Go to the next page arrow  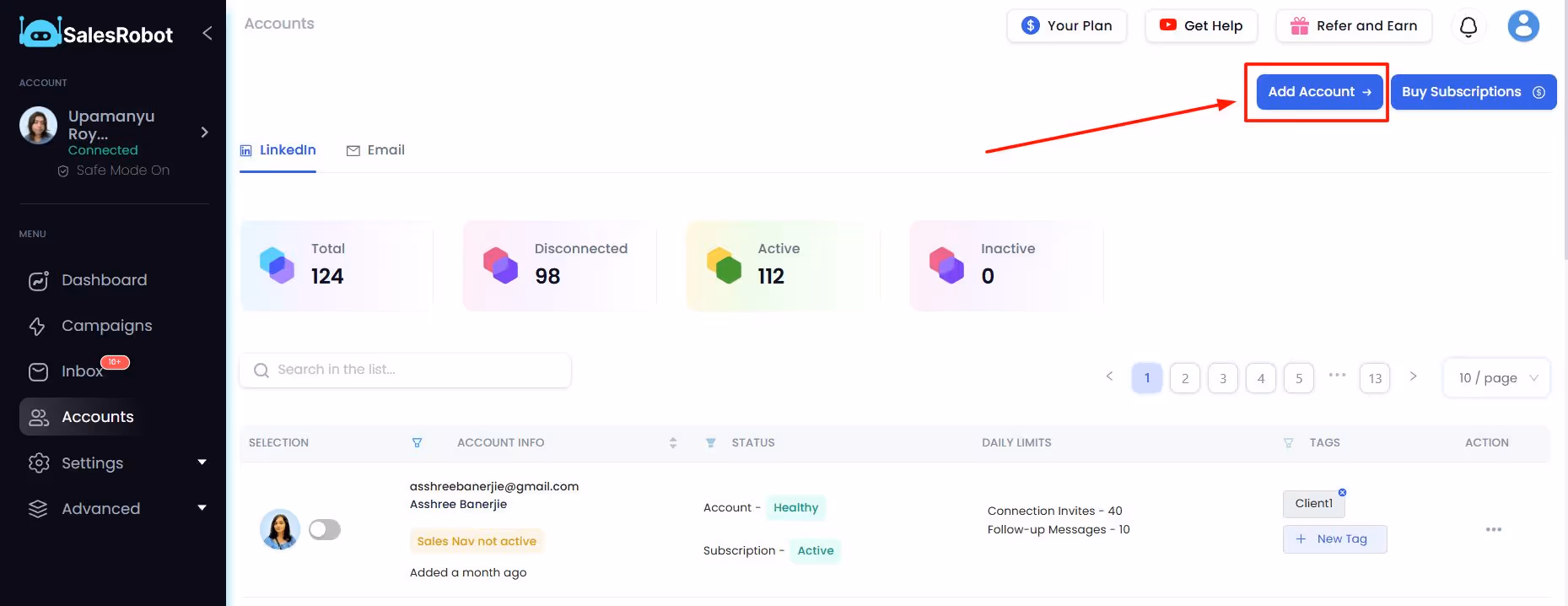[x=1413, y=376]
